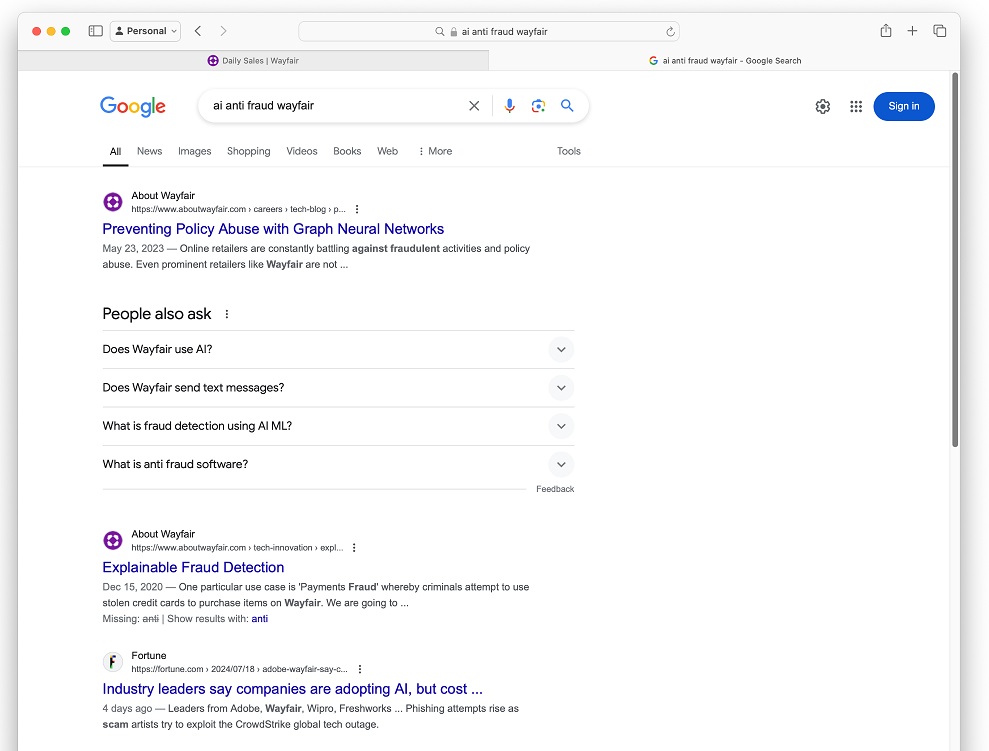Click the Feedback link
989x751 pixels.
pyautogui.click(x=555, y=489)
